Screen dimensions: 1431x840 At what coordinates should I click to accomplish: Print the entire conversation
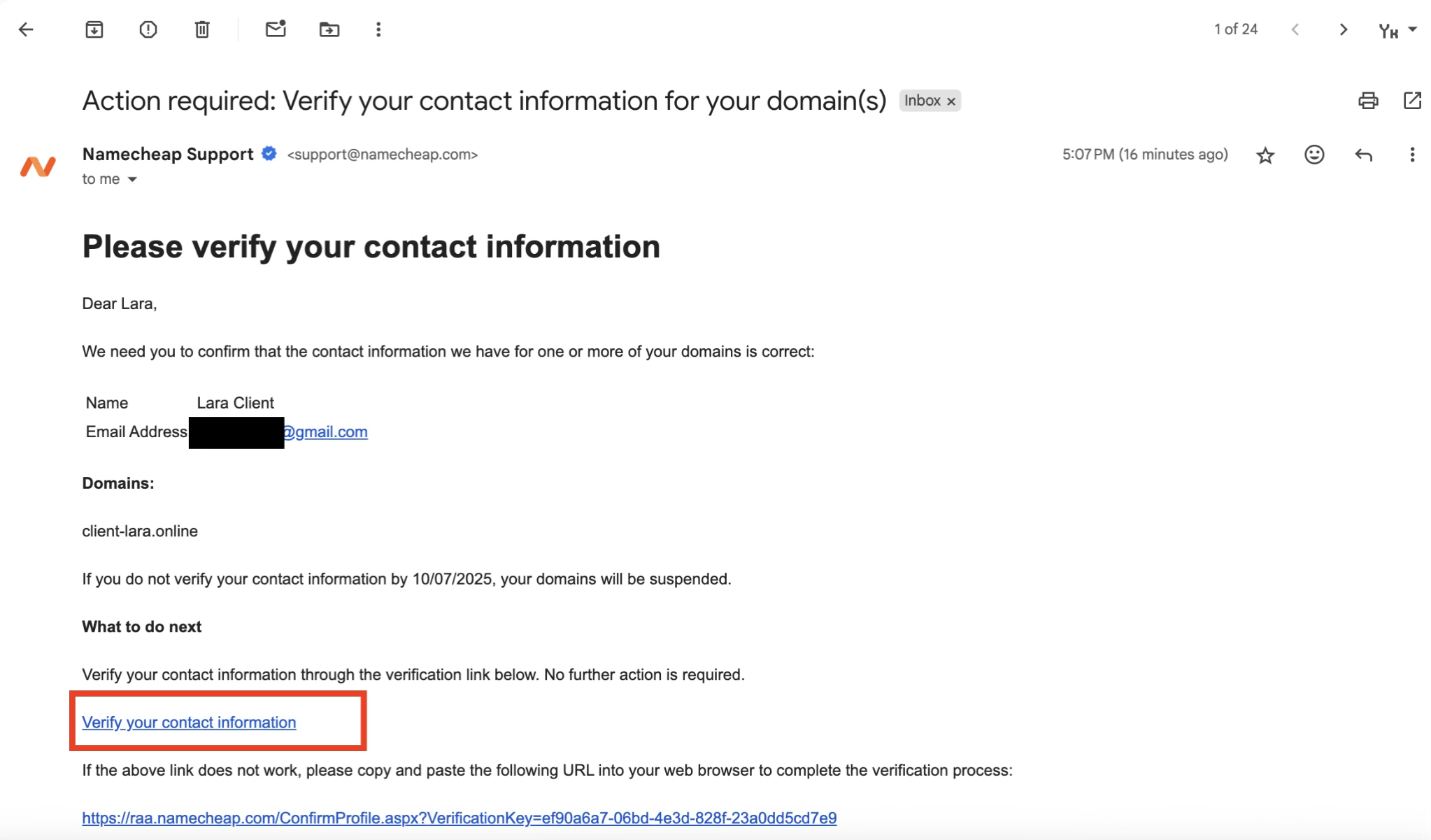[x=1368, y=101]
